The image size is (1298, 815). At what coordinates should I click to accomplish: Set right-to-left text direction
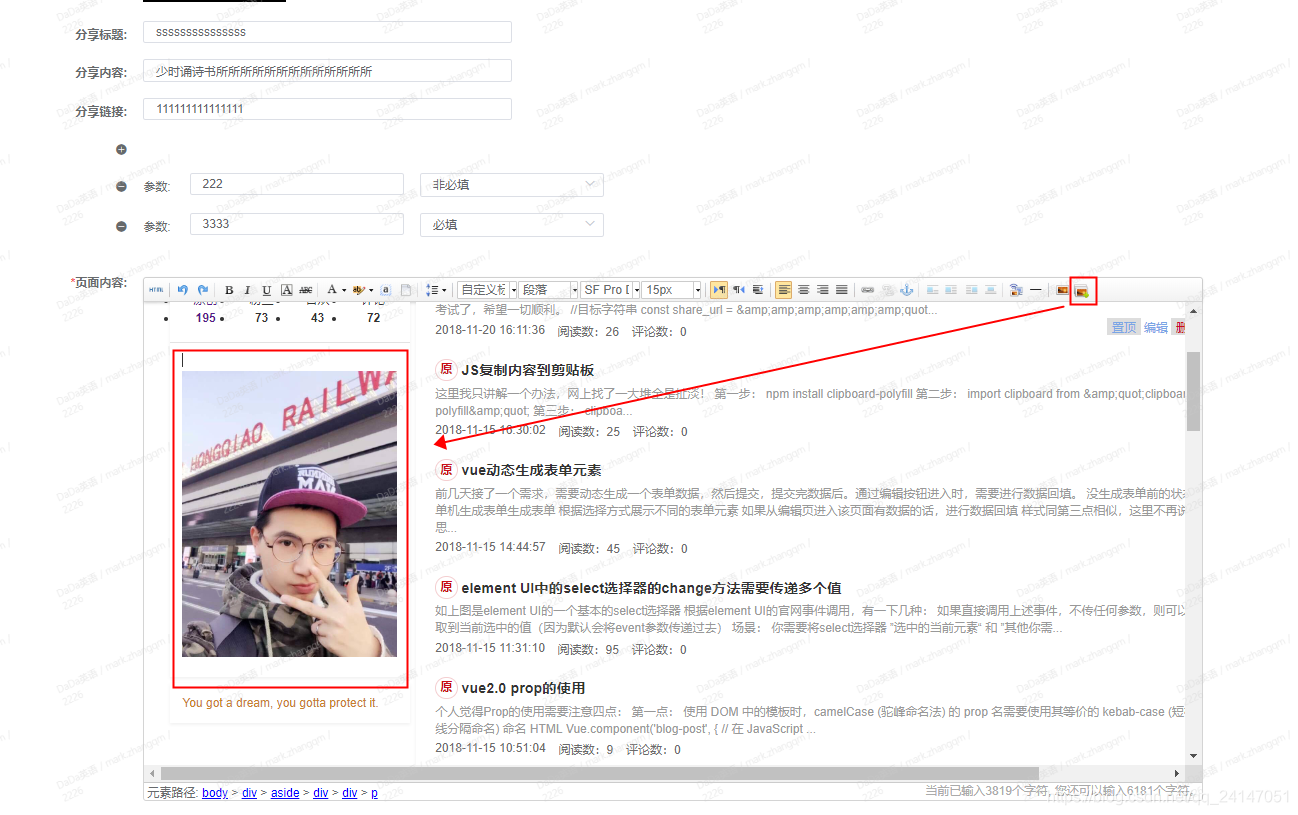[739, 290]
